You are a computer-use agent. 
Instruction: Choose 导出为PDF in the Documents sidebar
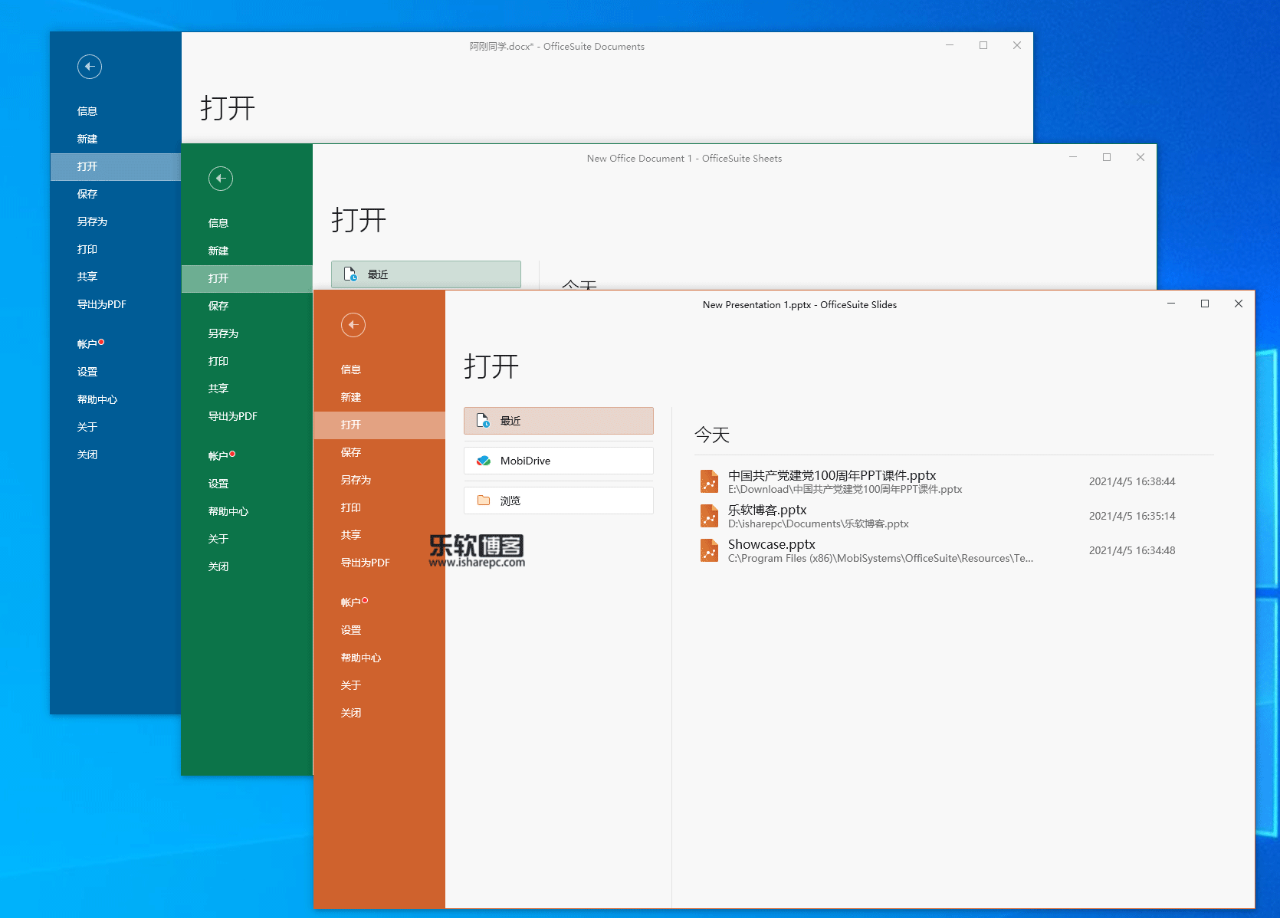click(x=102, y=305)
